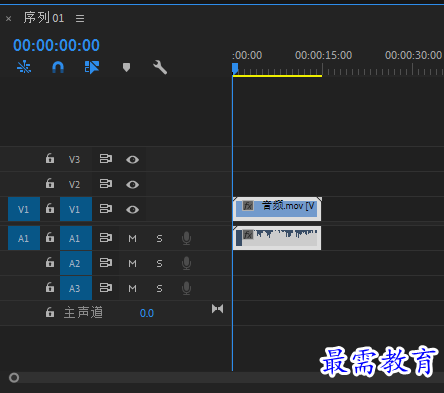The image size is (444, 393).
Task: Click fx badge on audio clip
Action: point(248,235)
